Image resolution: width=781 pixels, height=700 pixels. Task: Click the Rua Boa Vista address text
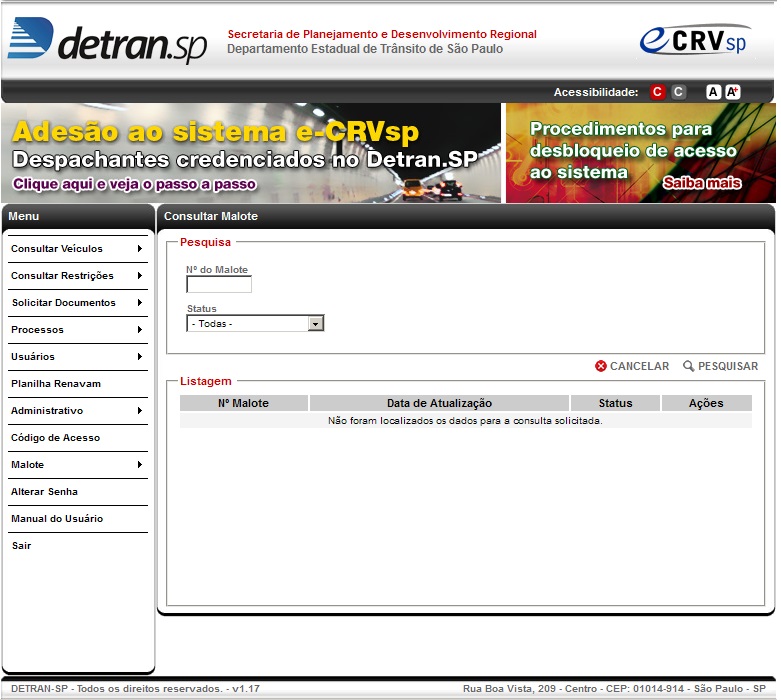pos(614,689)
